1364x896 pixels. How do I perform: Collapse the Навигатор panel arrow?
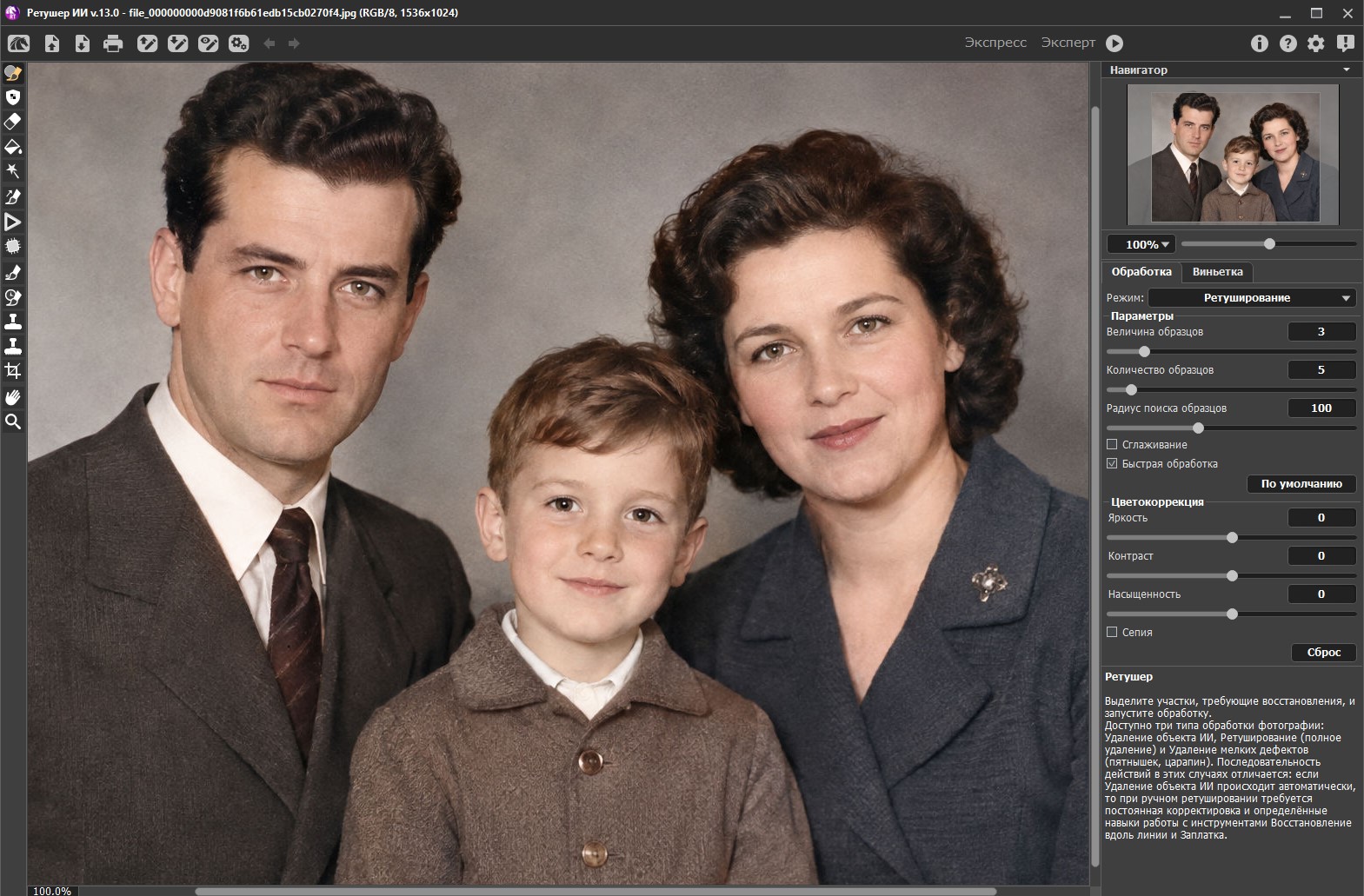[1347, 70]
